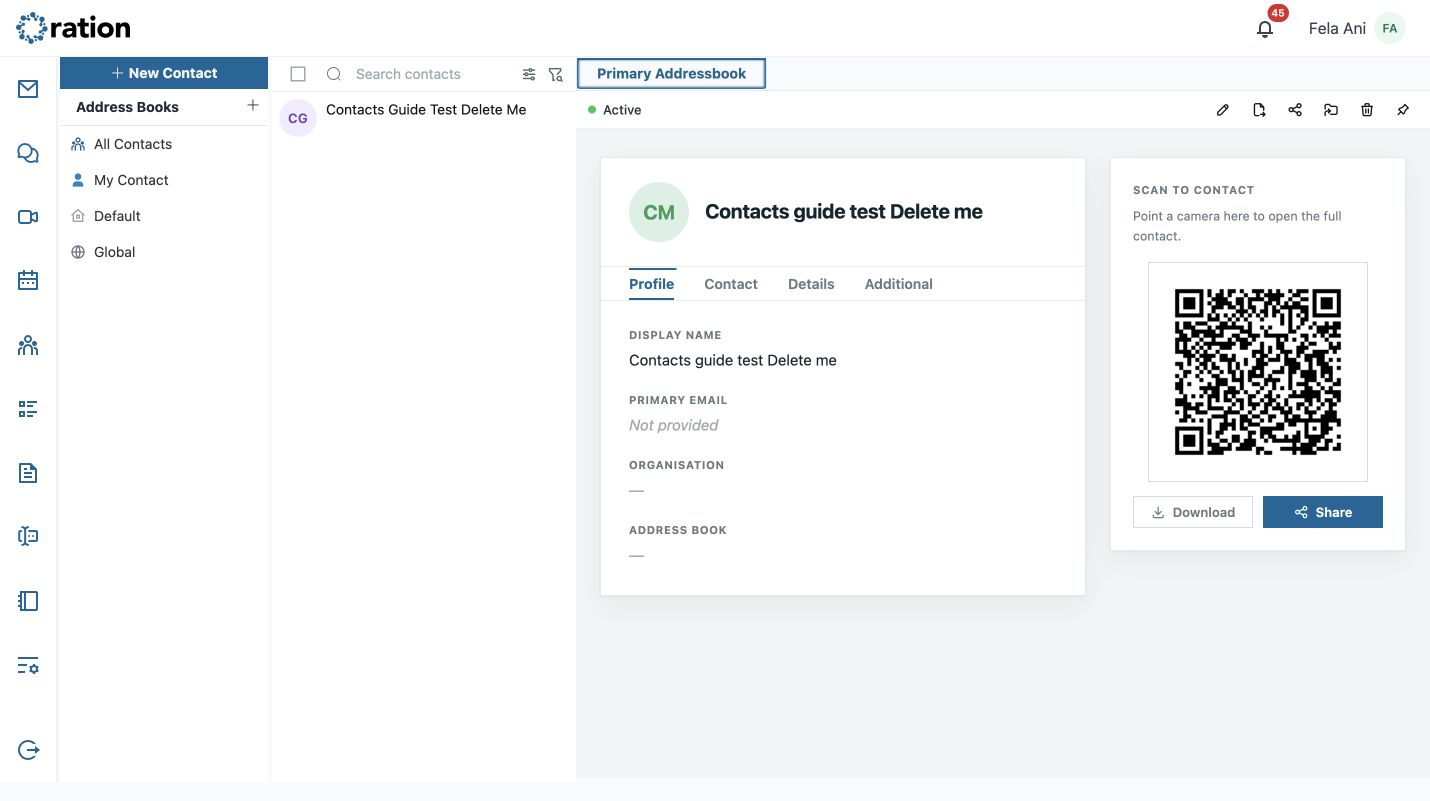Download the contact QR code
The width and height of the screenshot is (1430, 801).
[1193, 512]
